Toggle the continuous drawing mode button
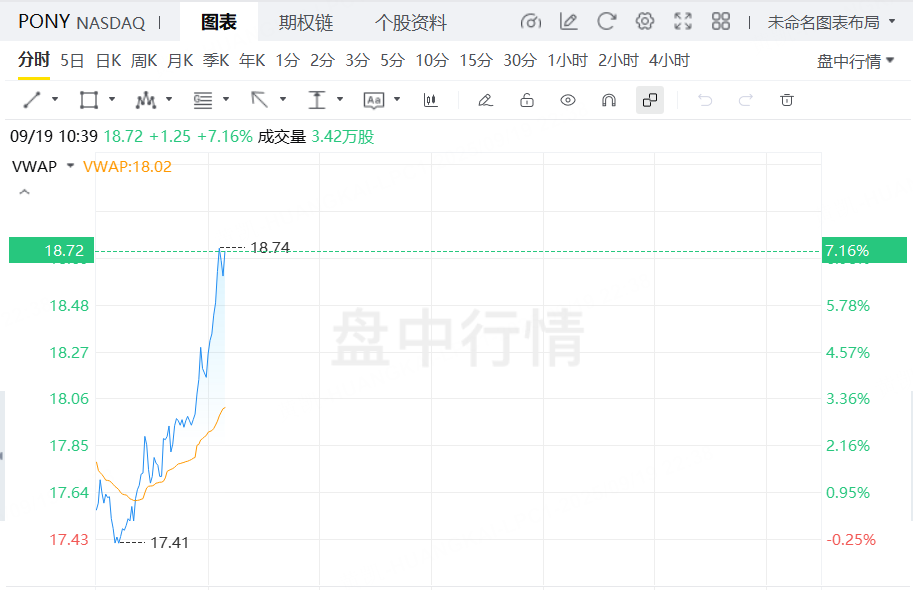The height and width of the screenshot is (590, 913). [x=650, y=100]
